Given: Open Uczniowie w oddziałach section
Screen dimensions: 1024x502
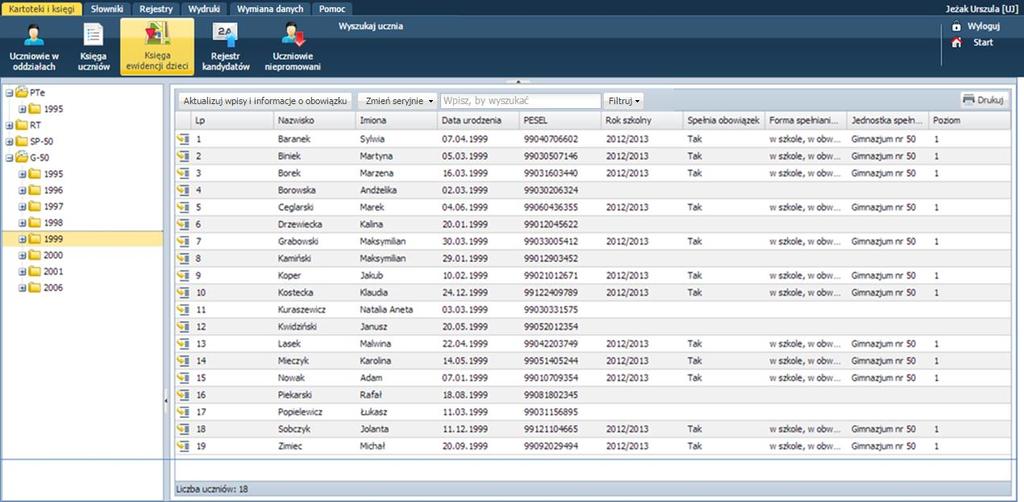Looking at the screenshot, I should (x=33, y=47).
